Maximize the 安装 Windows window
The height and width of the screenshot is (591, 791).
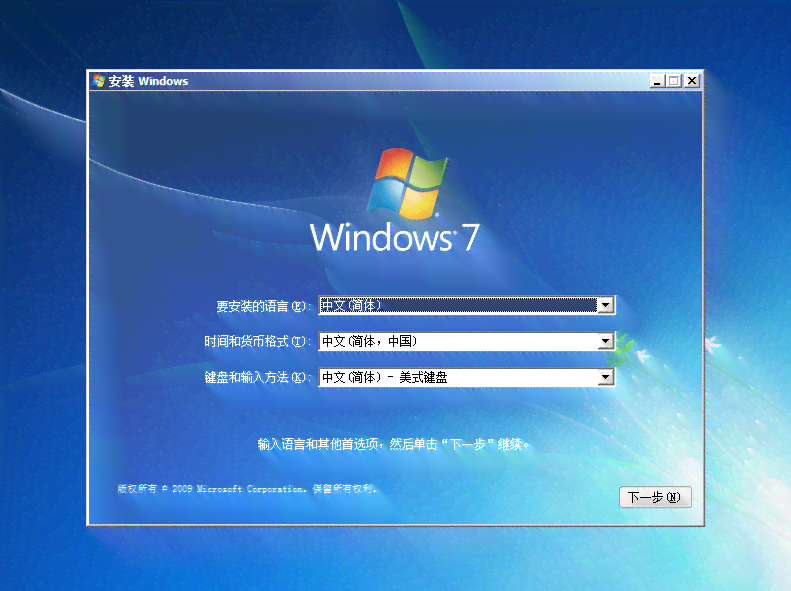[674, 81]
